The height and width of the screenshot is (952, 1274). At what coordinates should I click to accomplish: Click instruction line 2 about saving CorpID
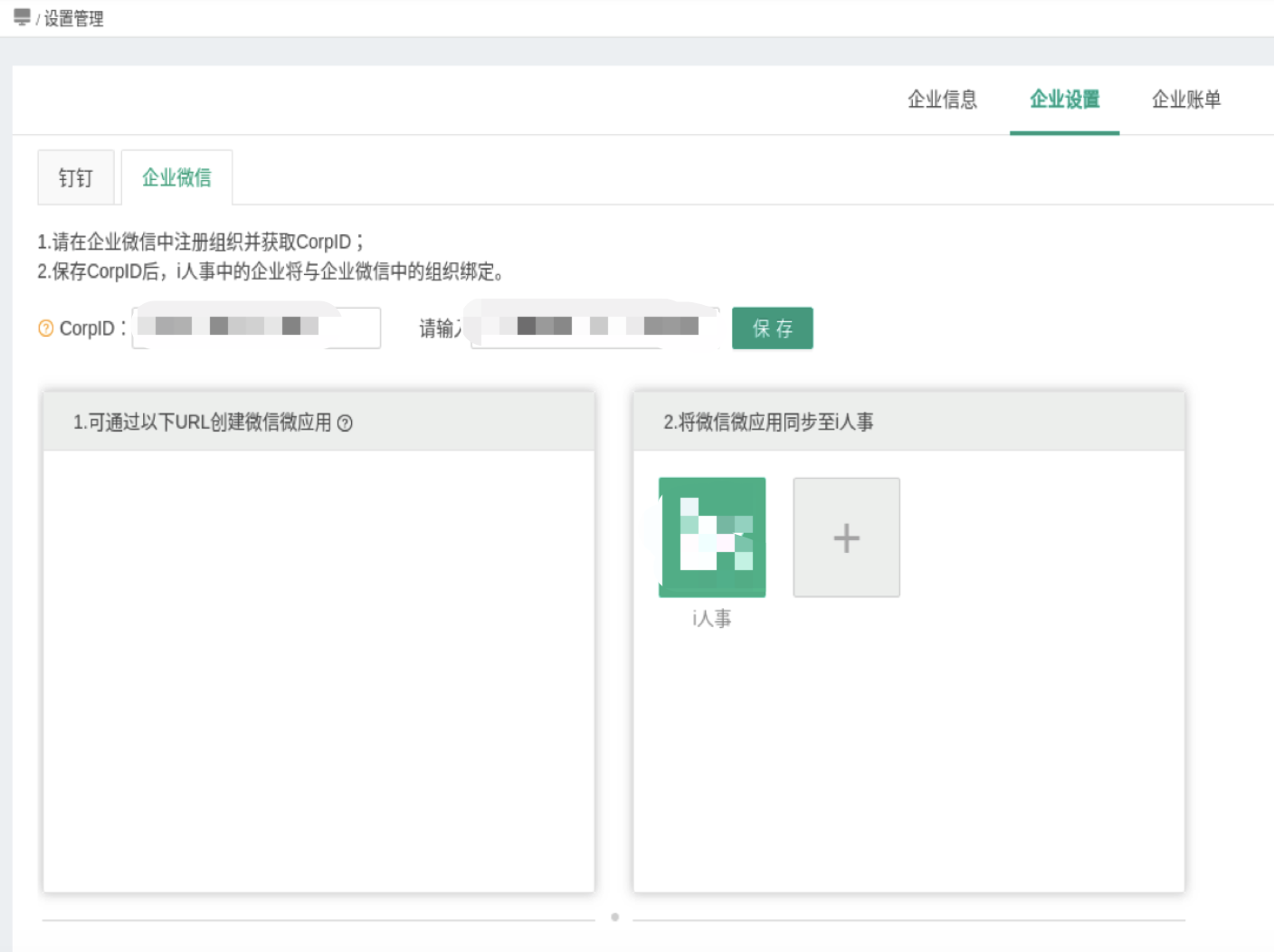pos(271,271)
